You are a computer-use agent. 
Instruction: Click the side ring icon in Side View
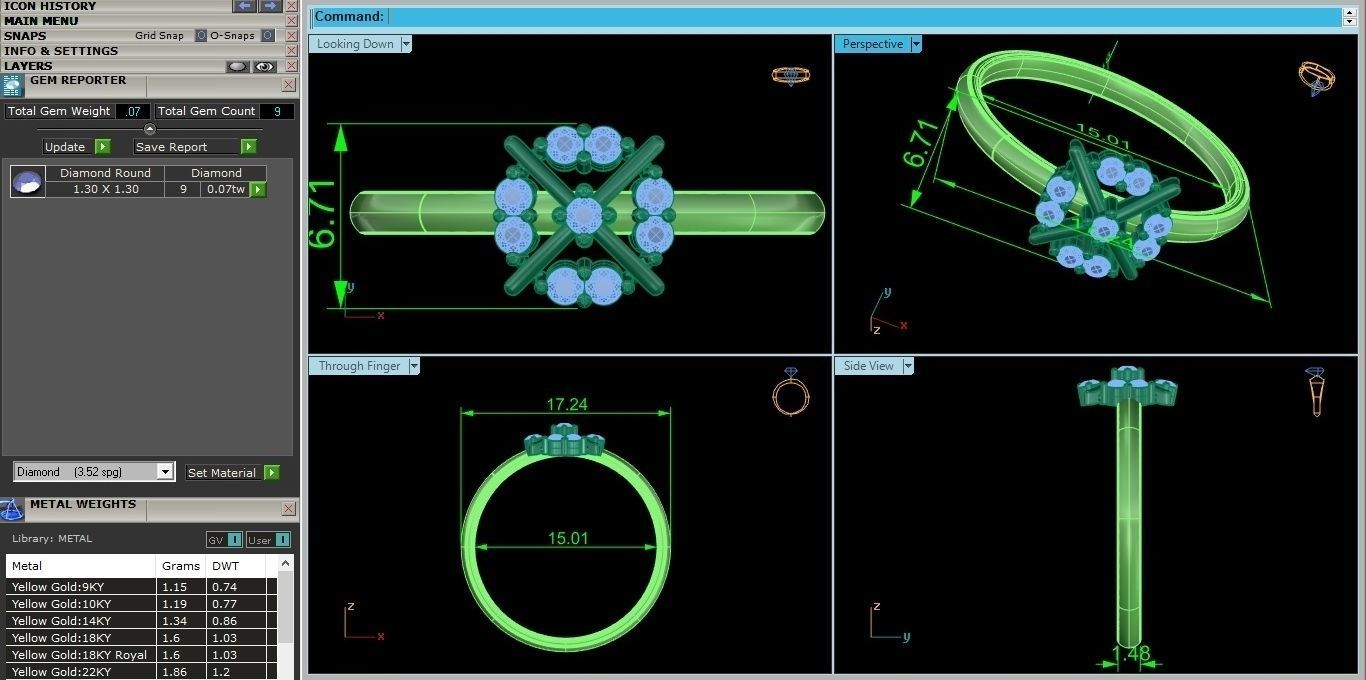pos(1316,391)
